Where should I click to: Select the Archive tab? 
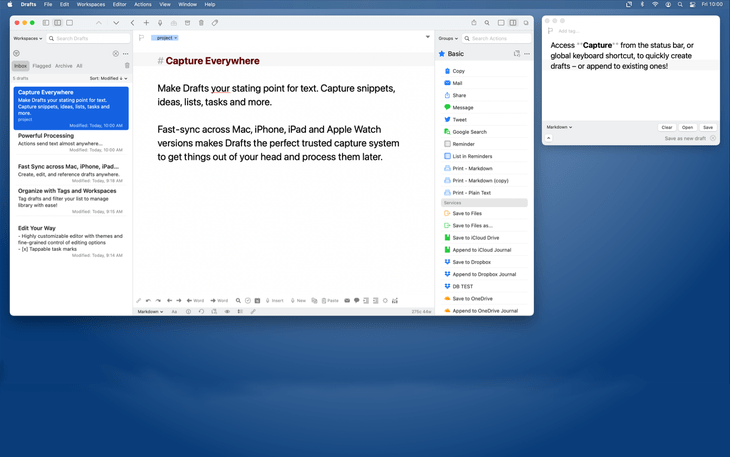[x=64, y=66]
